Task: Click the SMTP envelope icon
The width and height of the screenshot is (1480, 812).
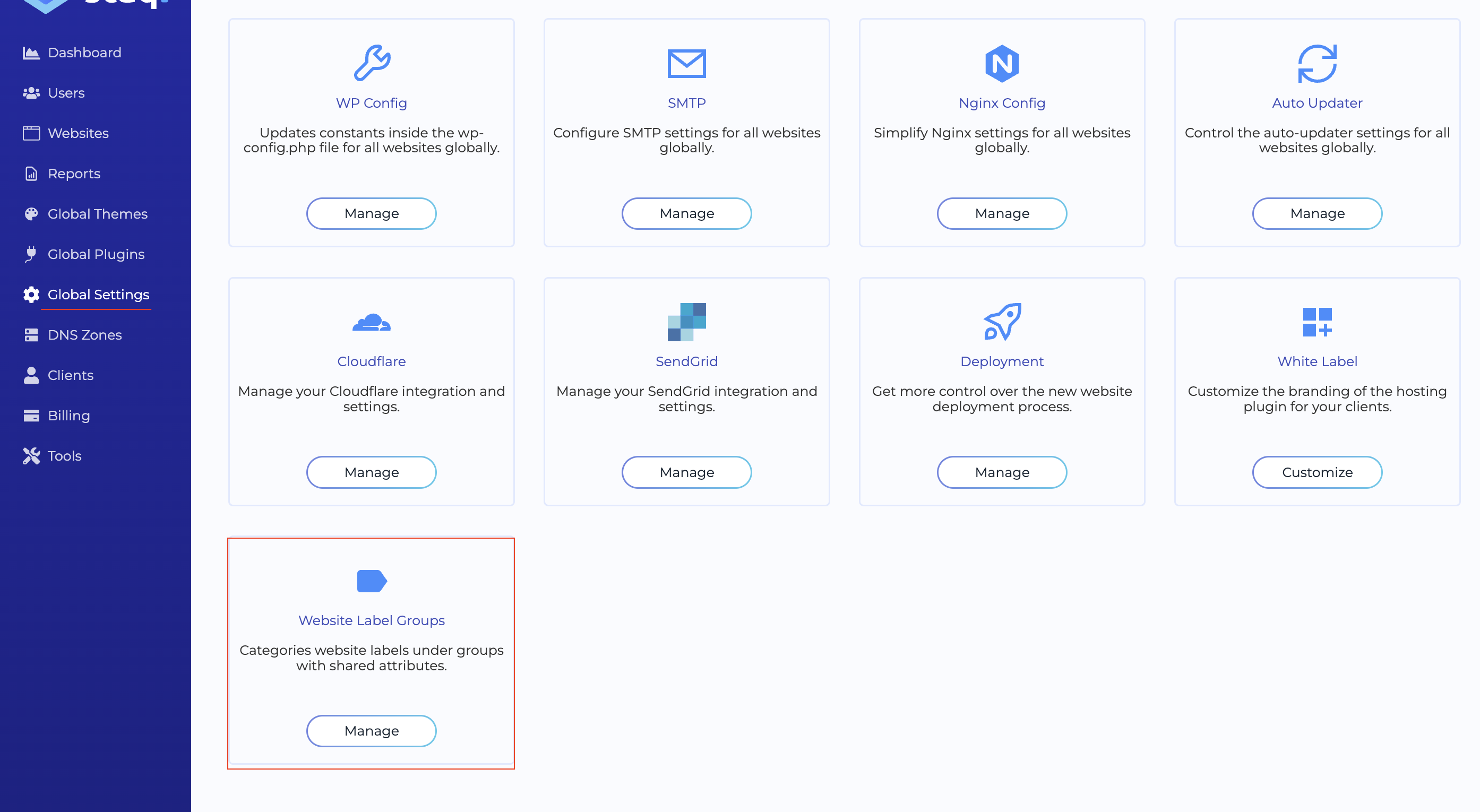Action: [x=686, y=63]
